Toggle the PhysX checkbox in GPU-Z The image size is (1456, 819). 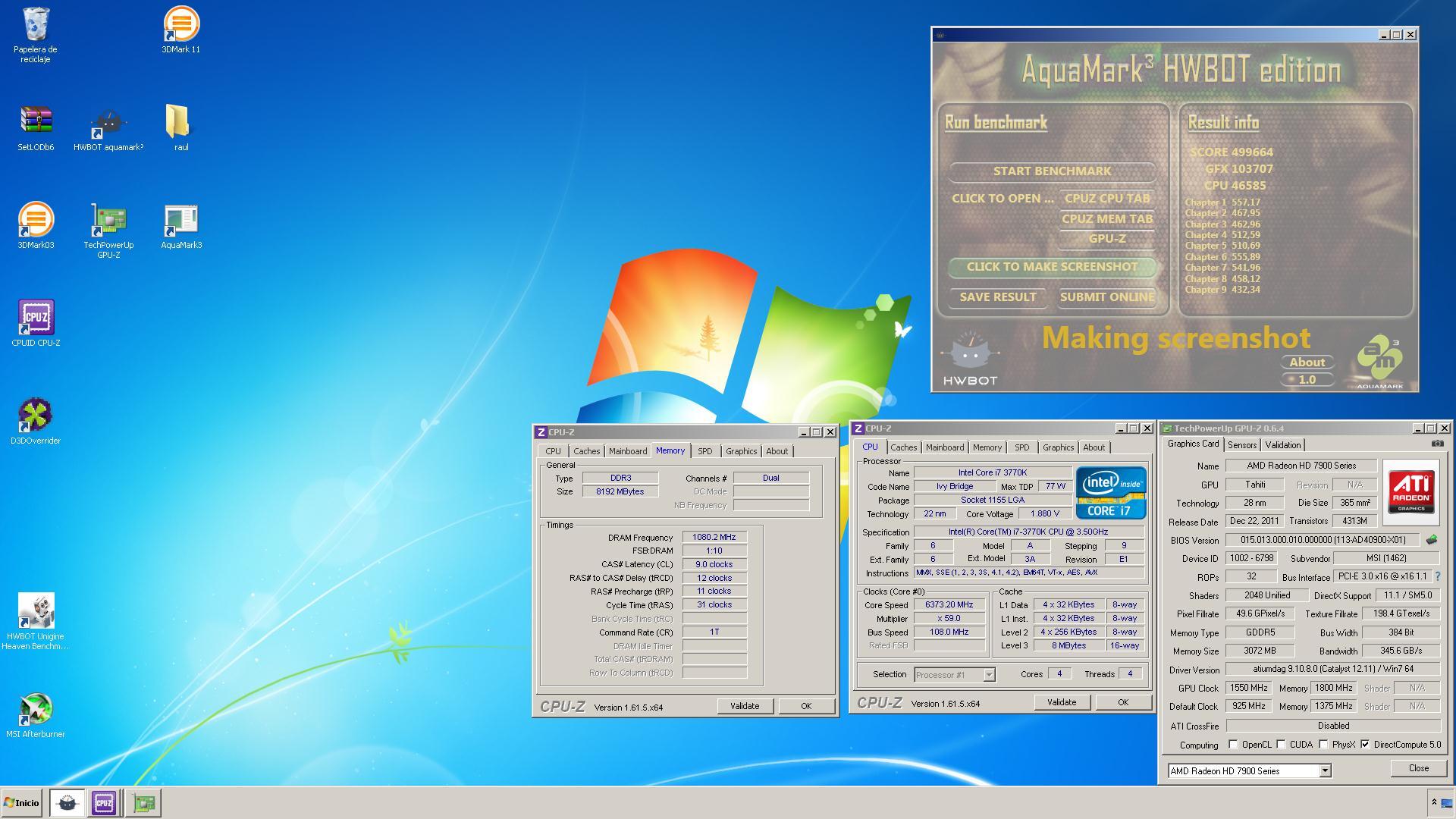tap(1323, 745)
